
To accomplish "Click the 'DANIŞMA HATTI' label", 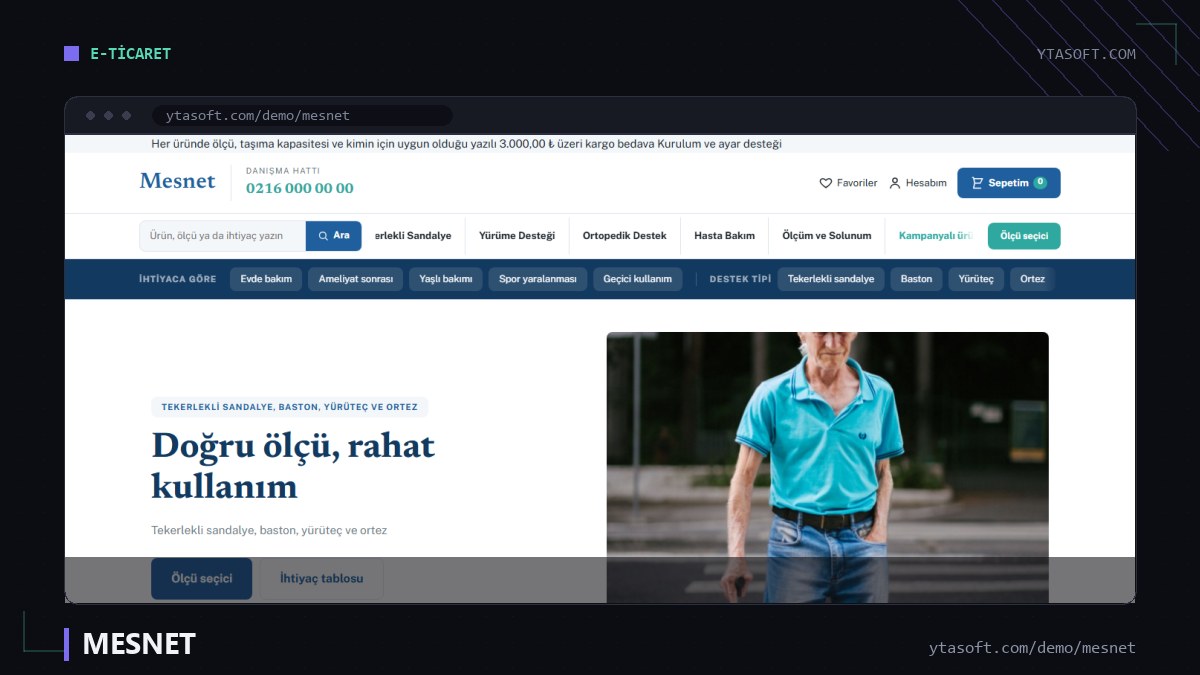I will pyautogui.click(x=283, y=171).
